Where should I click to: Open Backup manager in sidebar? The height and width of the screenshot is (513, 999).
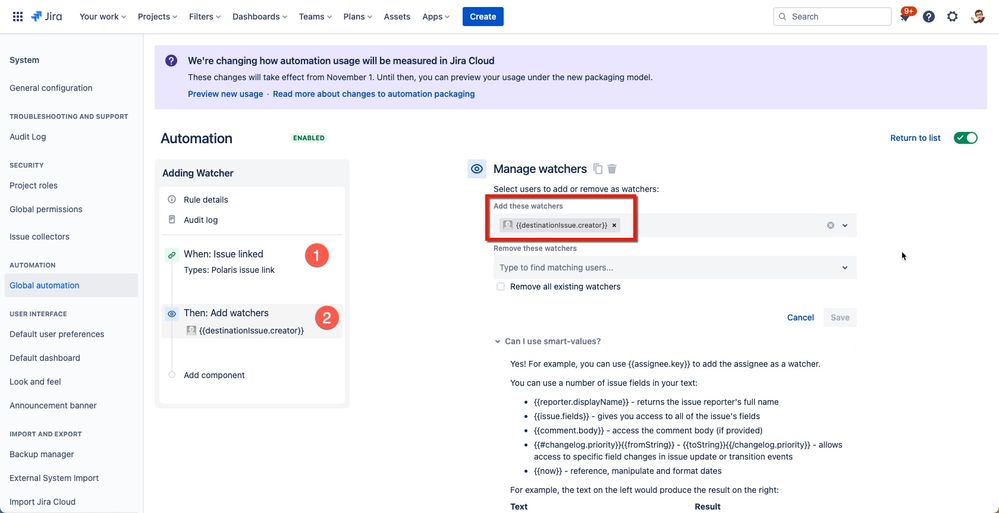(41, 454)
